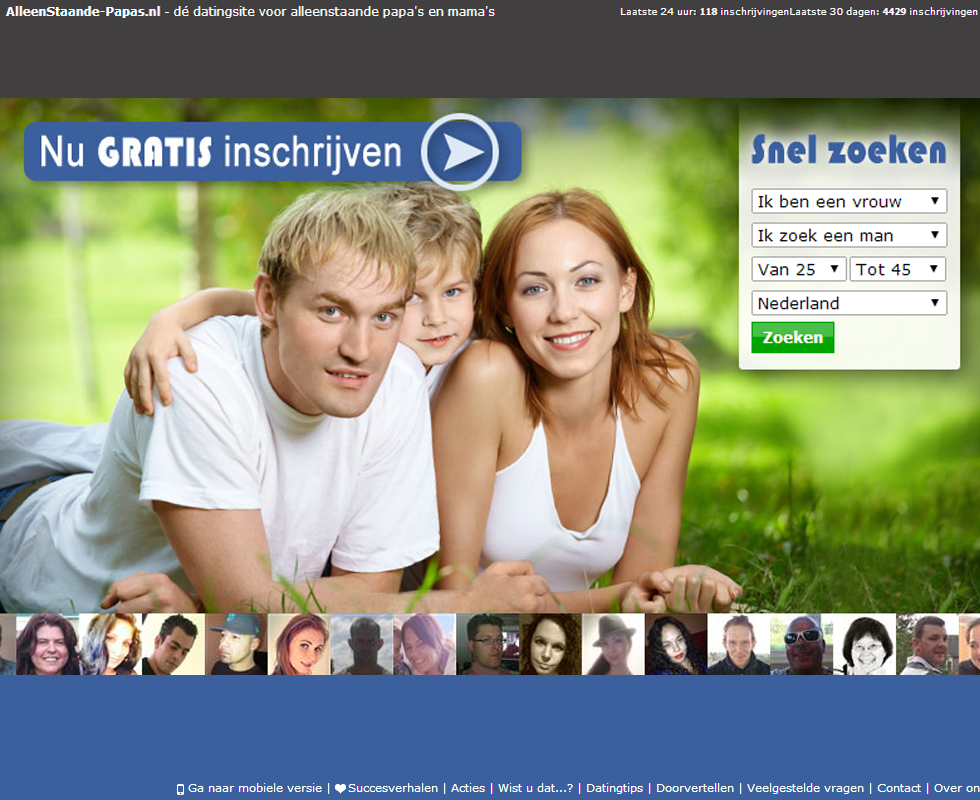
Task: Click the '4429 inschrijvingen' last 30 days text
Action: [x=929, y=12]
